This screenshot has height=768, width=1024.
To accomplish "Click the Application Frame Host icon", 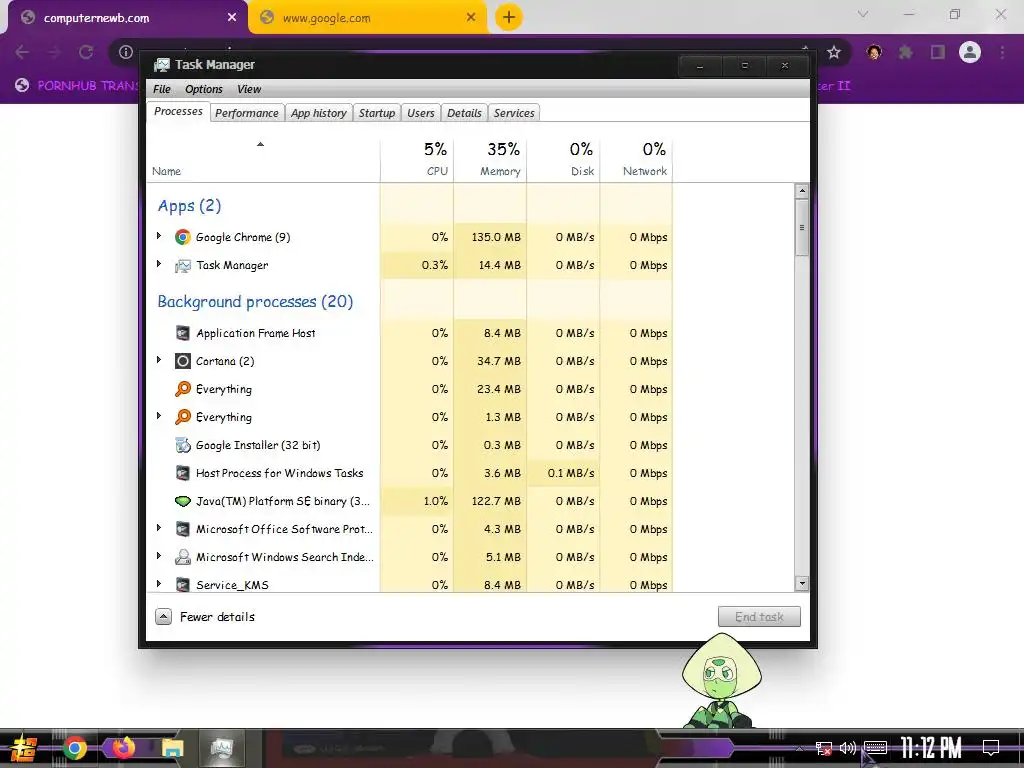I will click(x=183, y=333).
